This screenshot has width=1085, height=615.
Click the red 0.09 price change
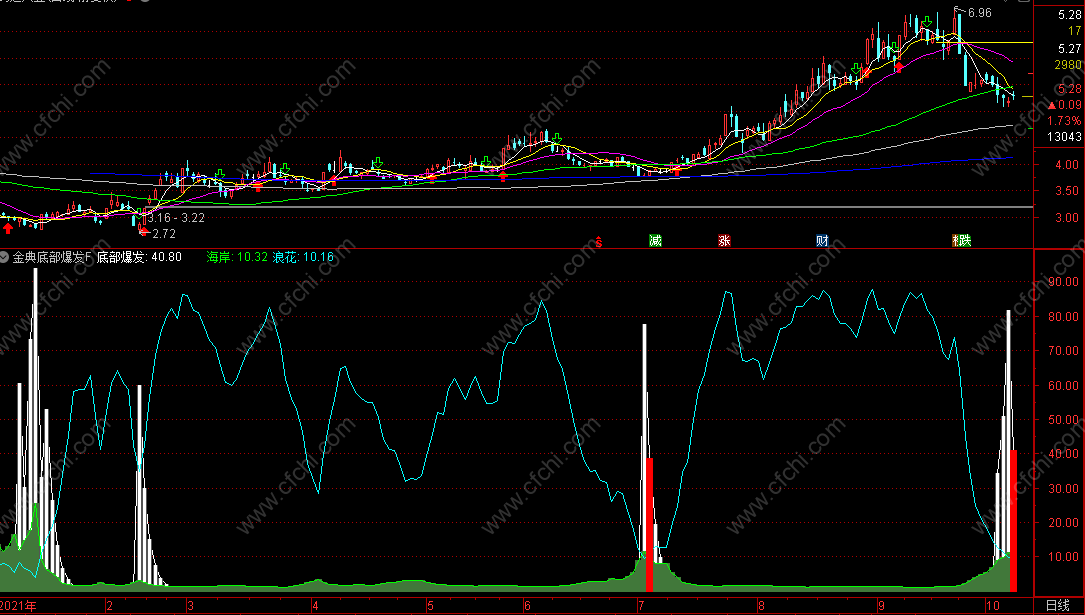[1065, 104]
